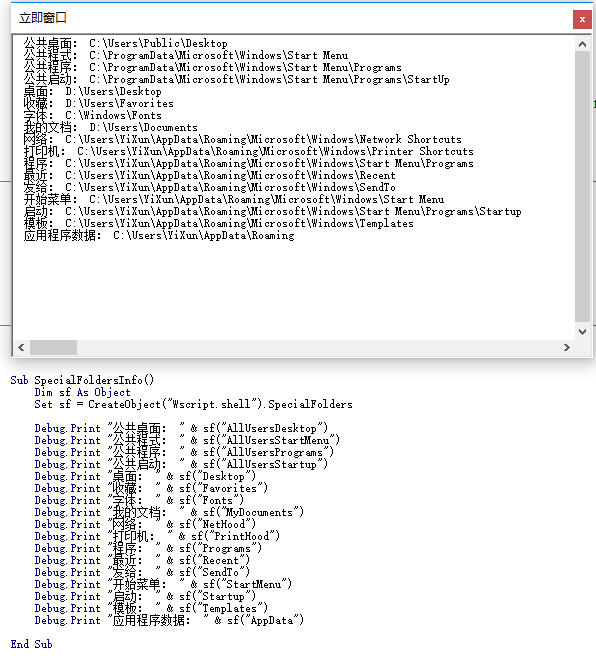This screenshot has width=596, height=667.
Task: Click the 立即窗口 title bar text
Action: pyautogui.click(x=43, y=18)
